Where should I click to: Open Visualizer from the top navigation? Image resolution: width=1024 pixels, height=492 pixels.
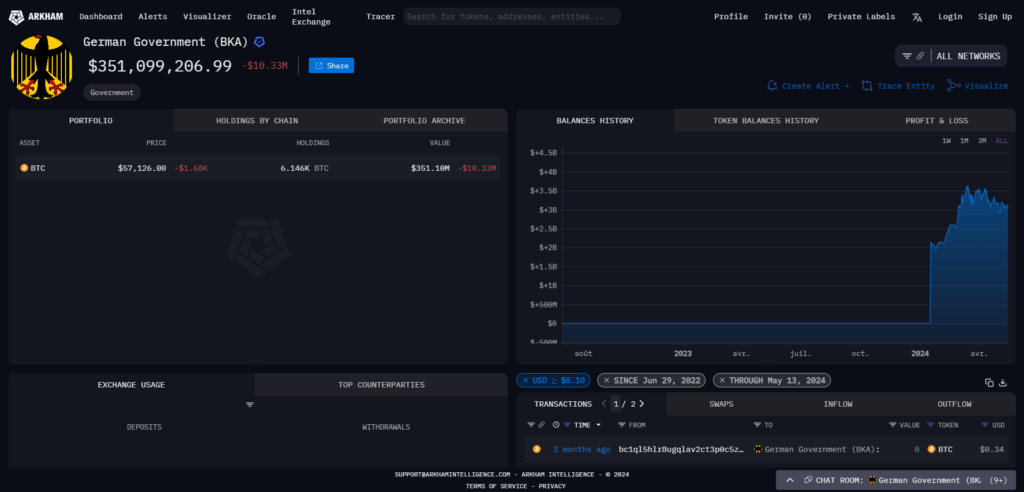coord(207,17)
